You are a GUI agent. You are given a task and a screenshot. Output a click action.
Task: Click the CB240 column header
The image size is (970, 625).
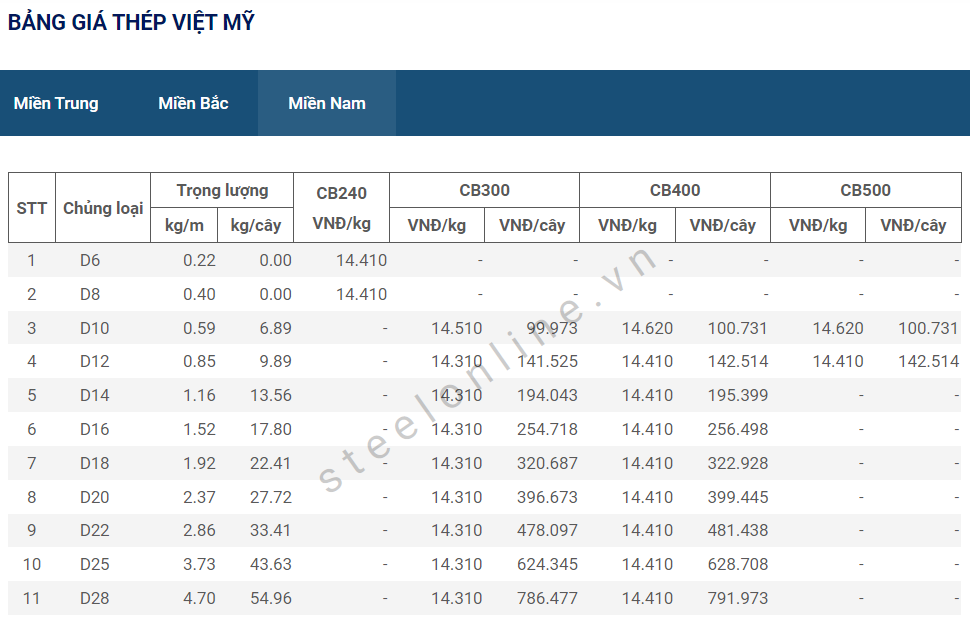pyautogui.click(x=341, y=208)
